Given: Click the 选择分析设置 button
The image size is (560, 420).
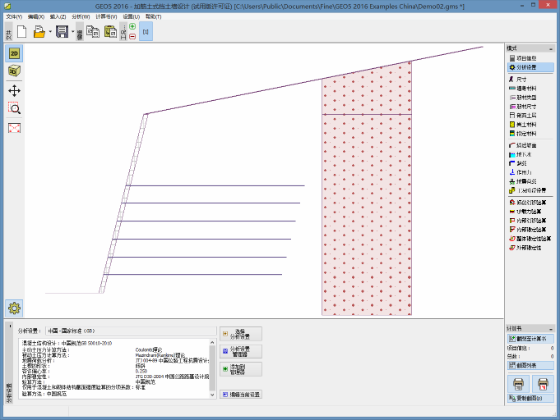Looking at the screenshot, I should [241, 334].
